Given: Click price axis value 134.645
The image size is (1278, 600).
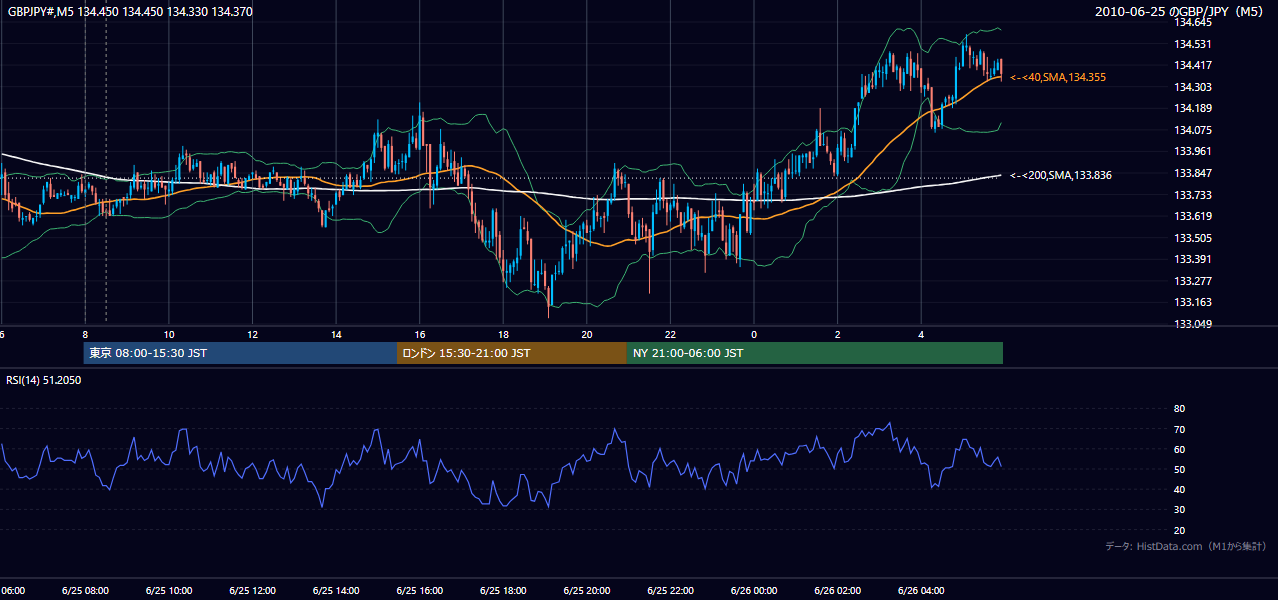Looking at the screenshot, I should pos(1193,22).
